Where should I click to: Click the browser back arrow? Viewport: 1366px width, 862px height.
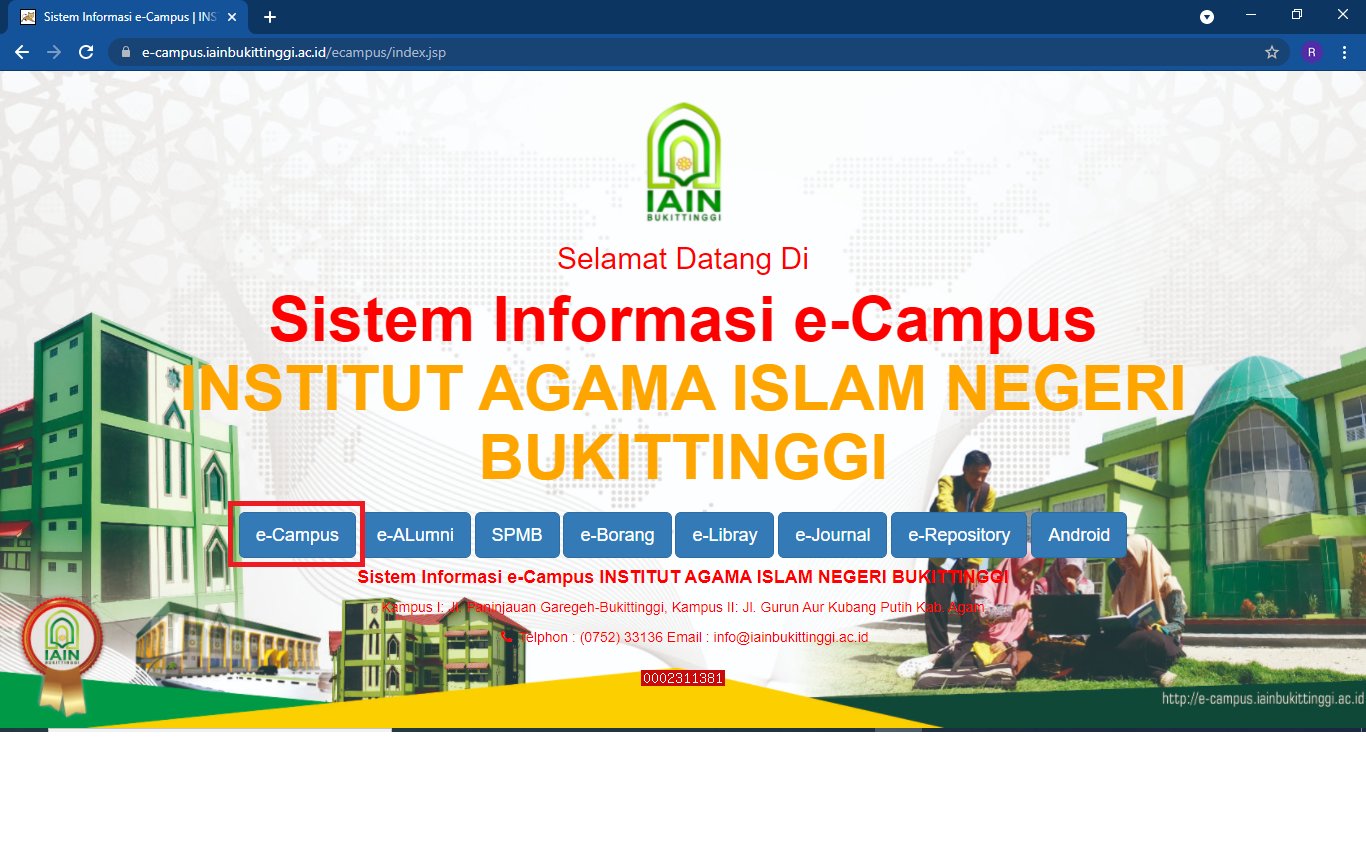pyautogui.click(x=22, y=52)
